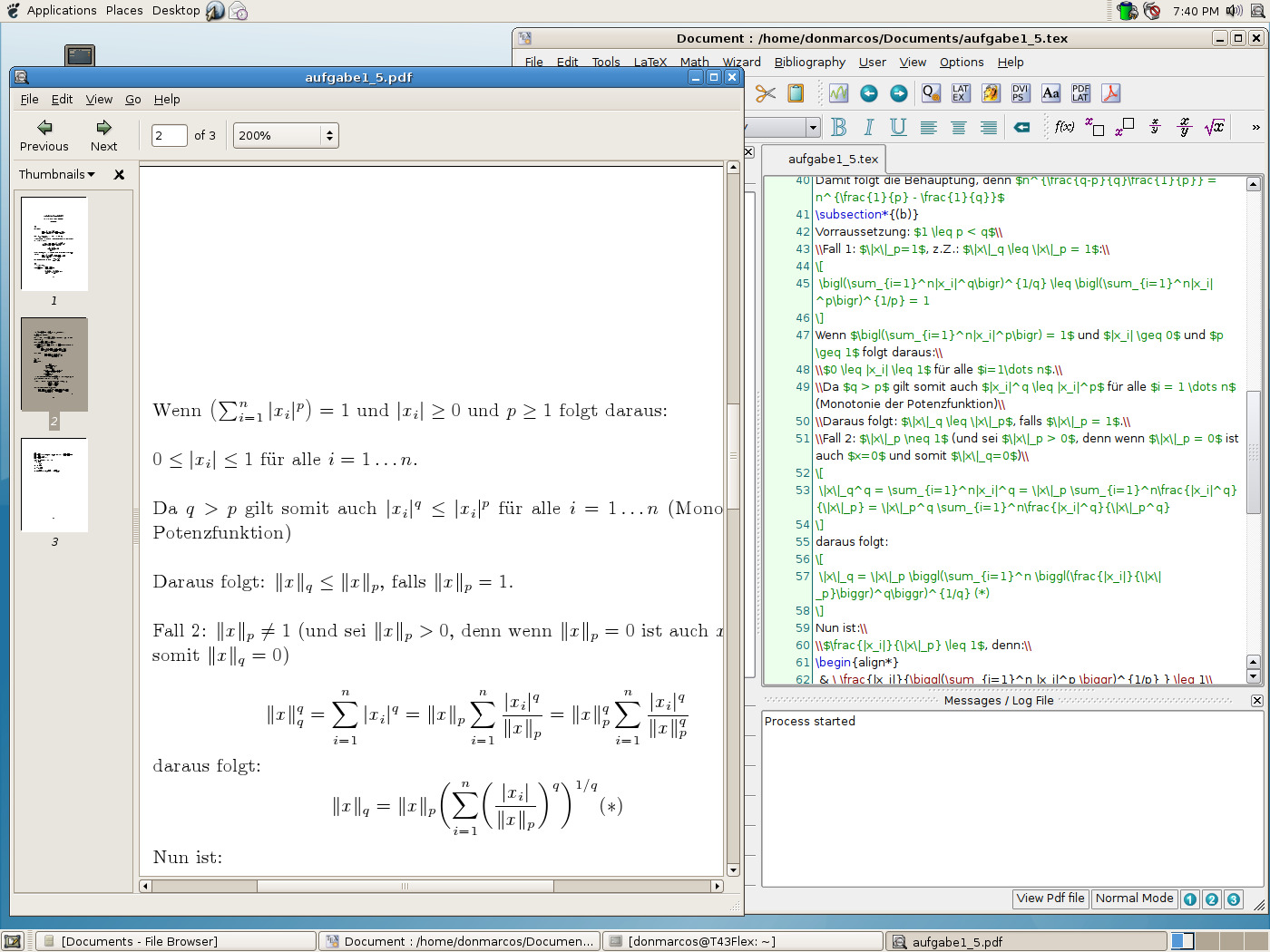Click the volume speaker icon in top panel
This screenshot has height=952, width=1270.
coord(1235,11)
